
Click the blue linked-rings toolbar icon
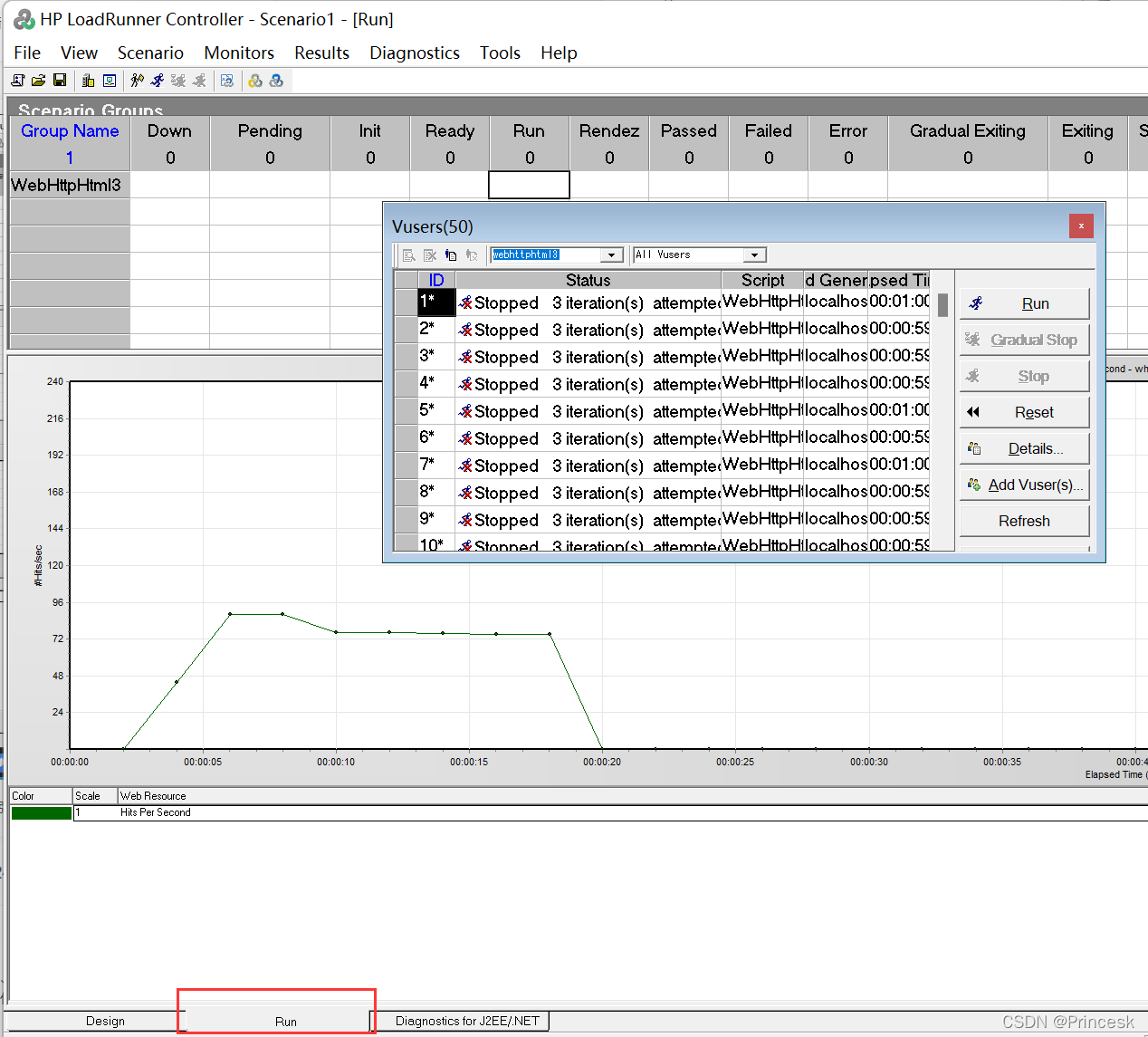click(x=276, y=81)
